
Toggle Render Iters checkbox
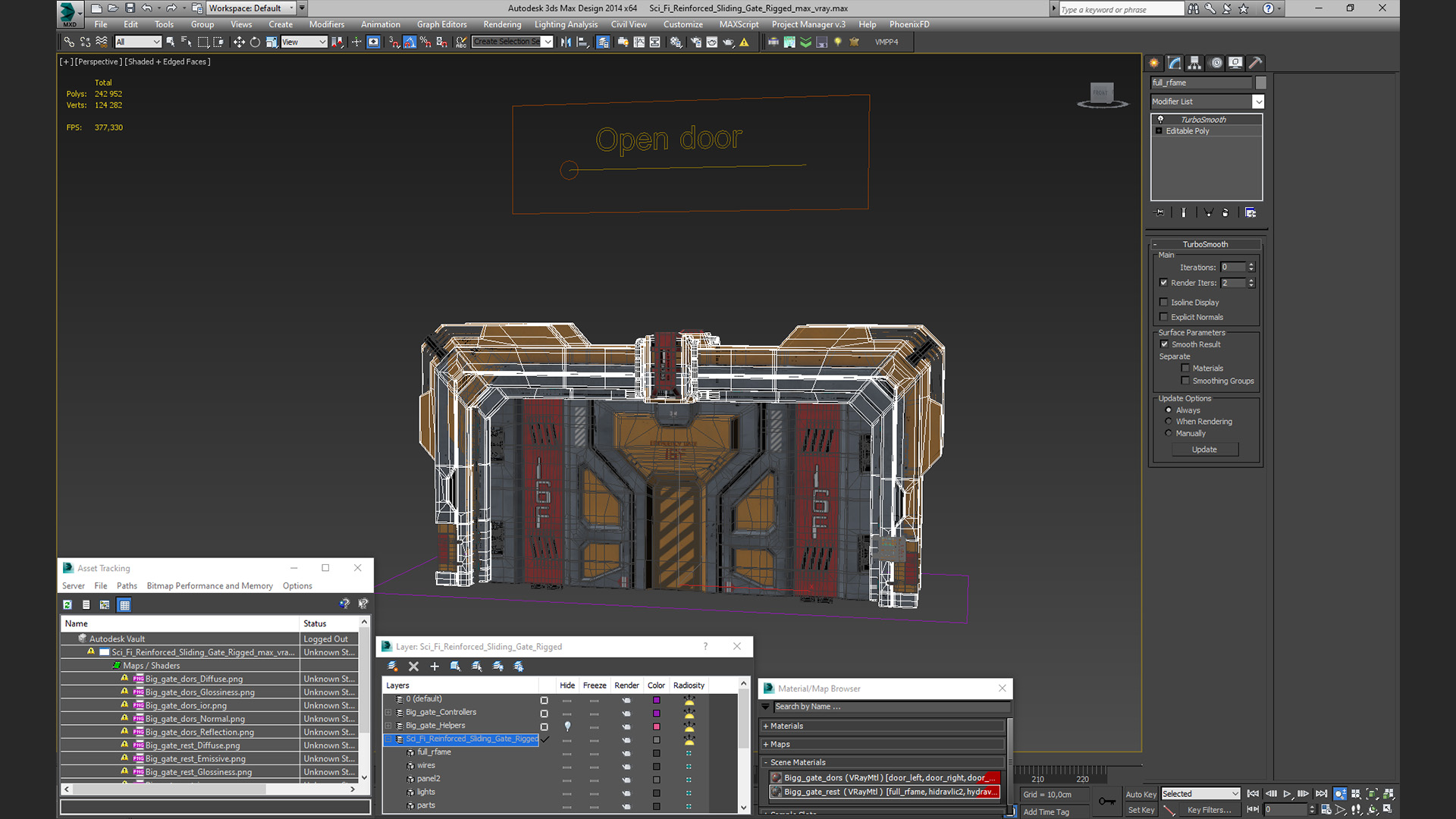tap(1164, 283)
